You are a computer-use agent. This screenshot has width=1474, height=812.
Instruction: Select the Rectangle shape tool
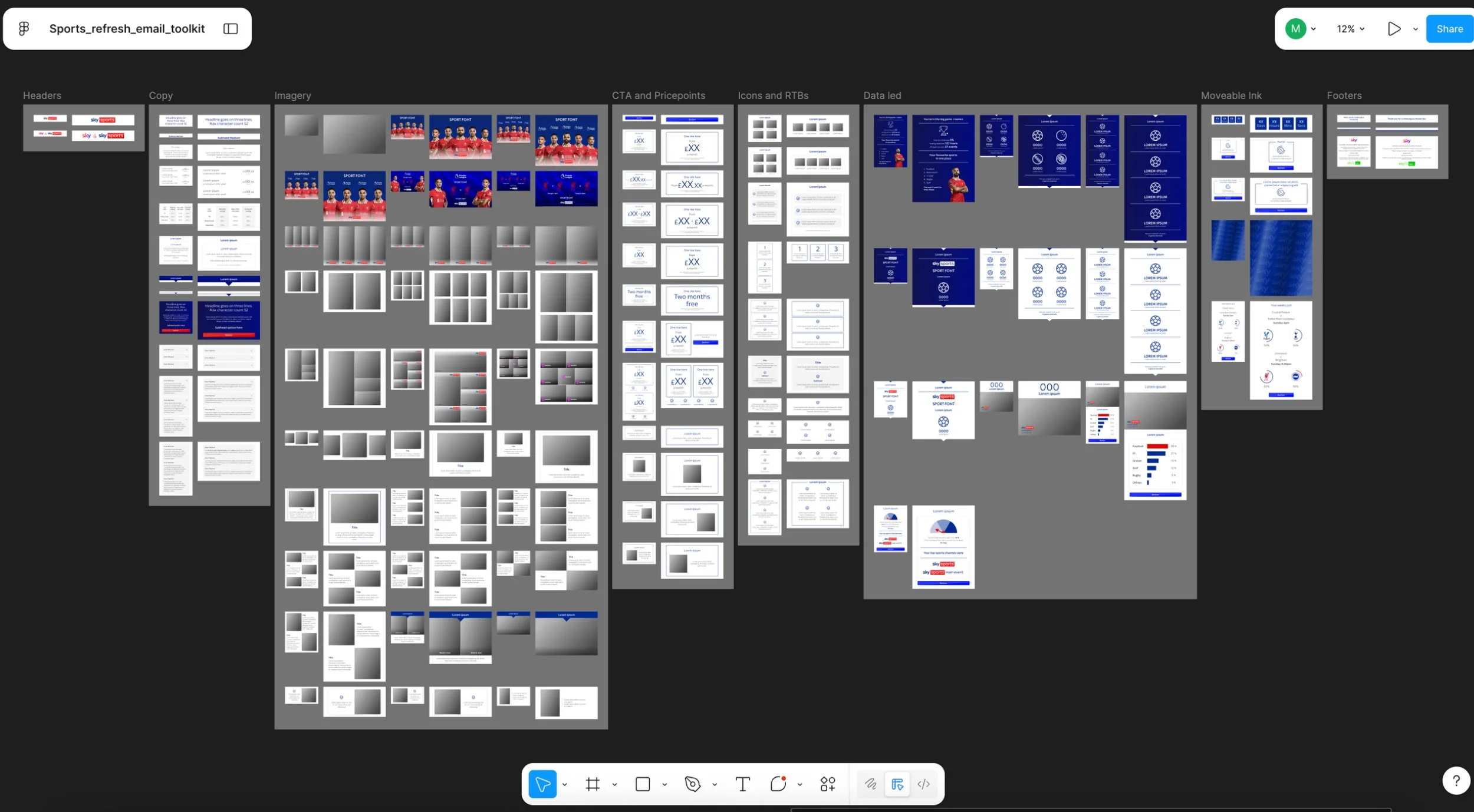(x=643, y=784)
